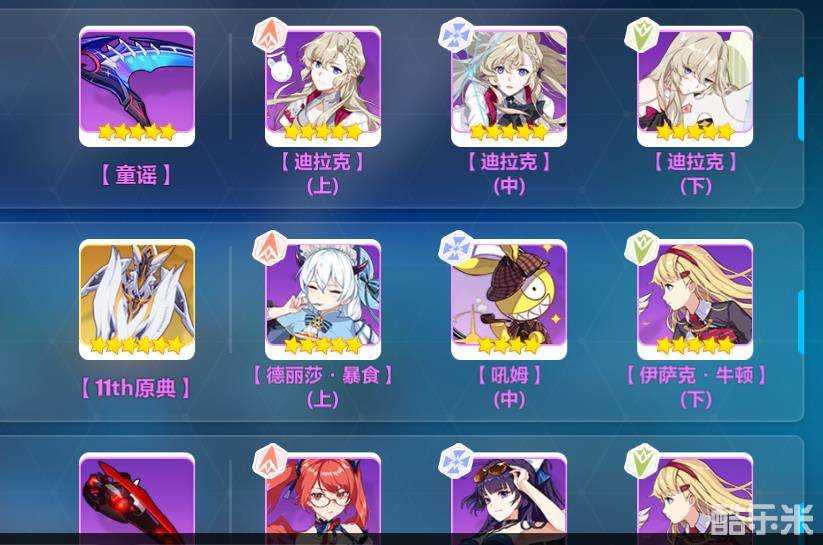Click the 【11th原典】 label text
Viewport: 823px width, 545px height.
[136, 388]
